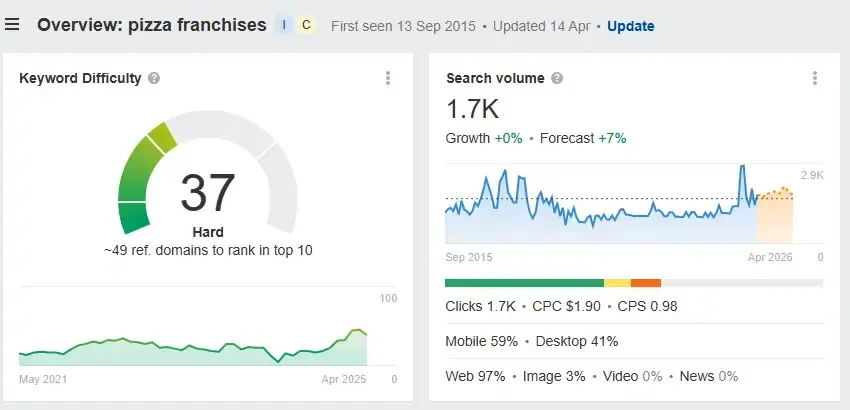The width and height of the screenshot is (850, 410).
Task: Click the commercial intent badge "C"
Action: tap(306, 25)
